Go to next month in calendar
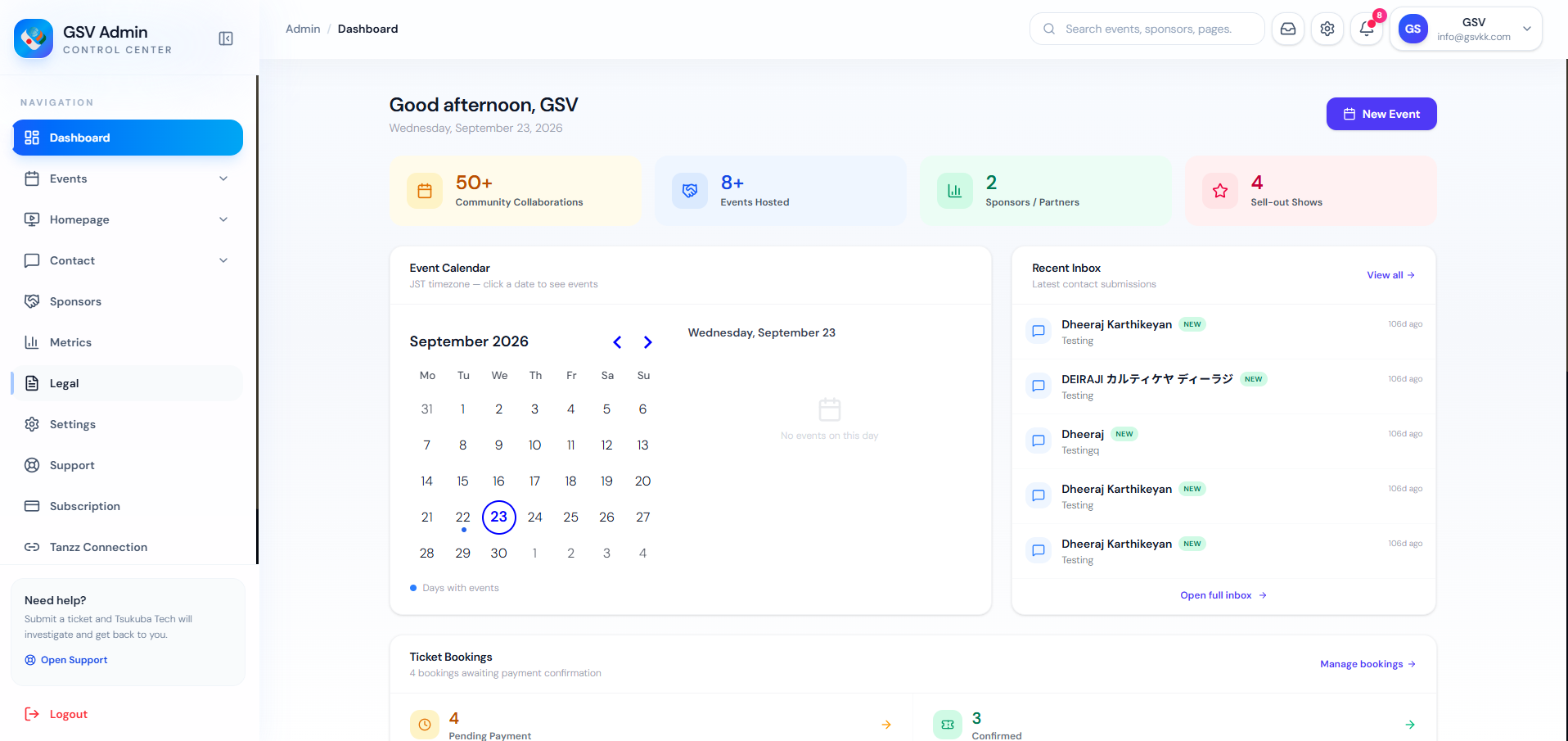Screen dimensions: 1568x741 click(647, 342)
